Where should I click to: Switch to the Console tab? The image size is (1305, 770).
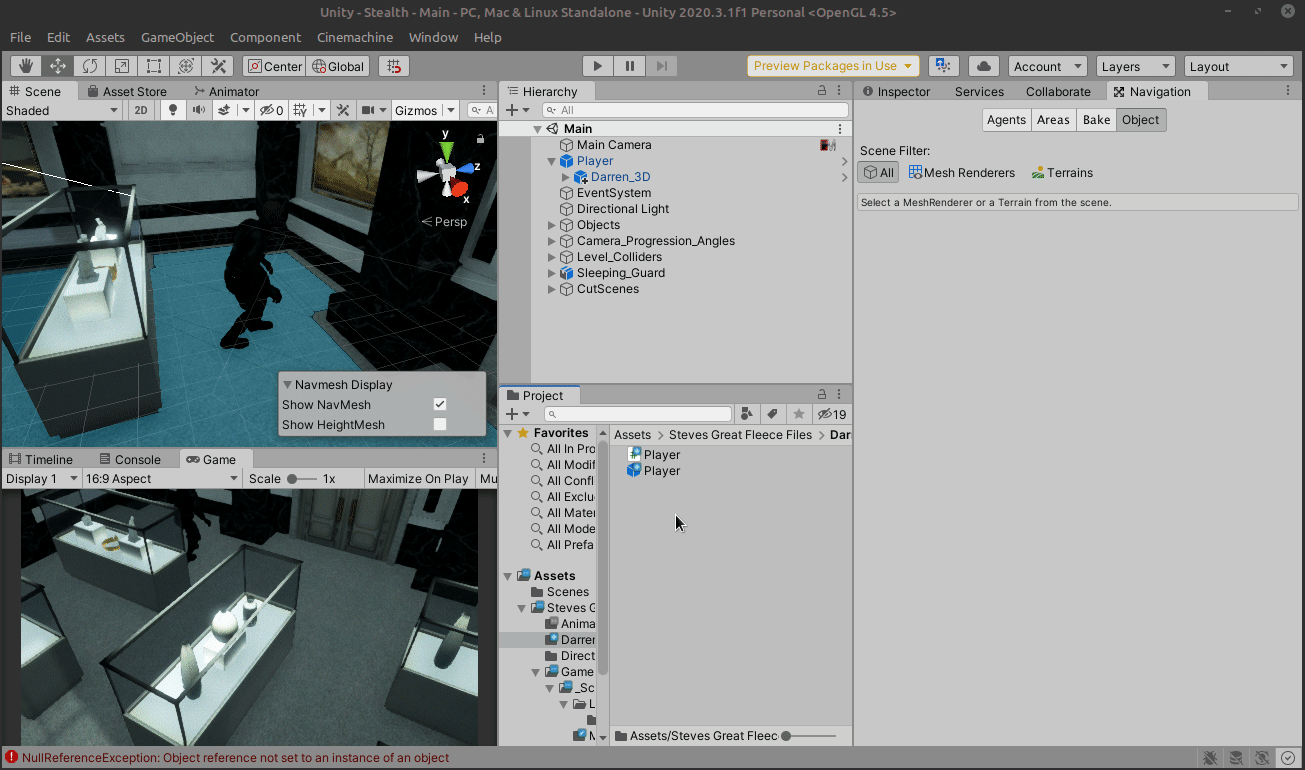(129, 459)
